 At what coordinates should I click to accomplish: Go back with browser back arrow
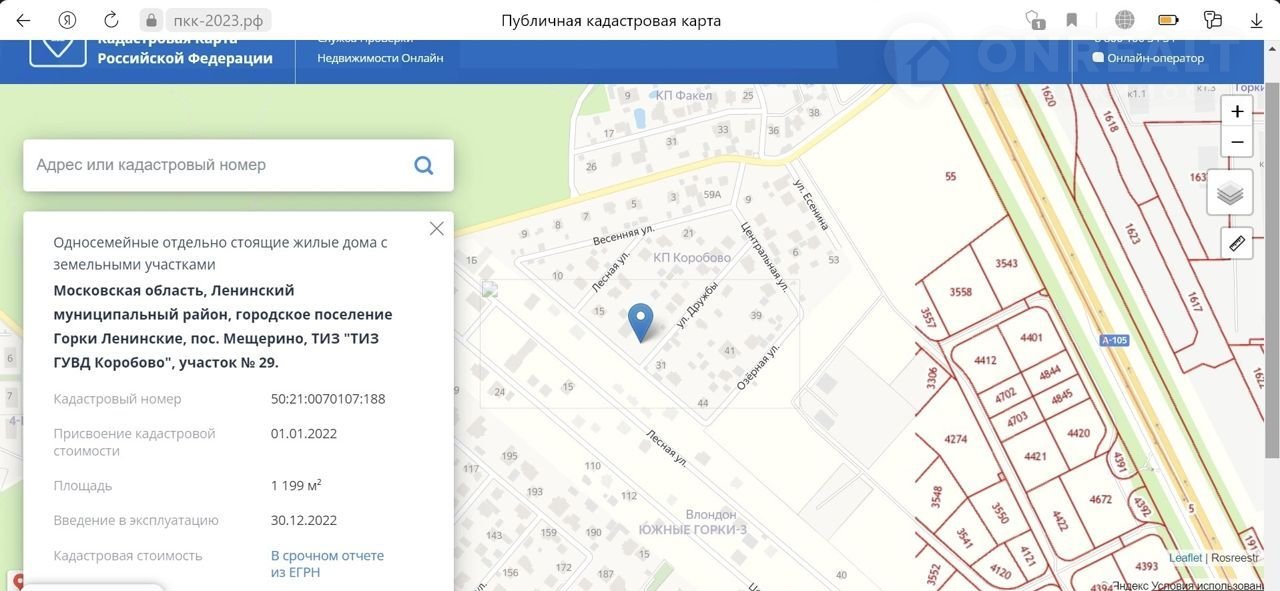coord(23,20)
